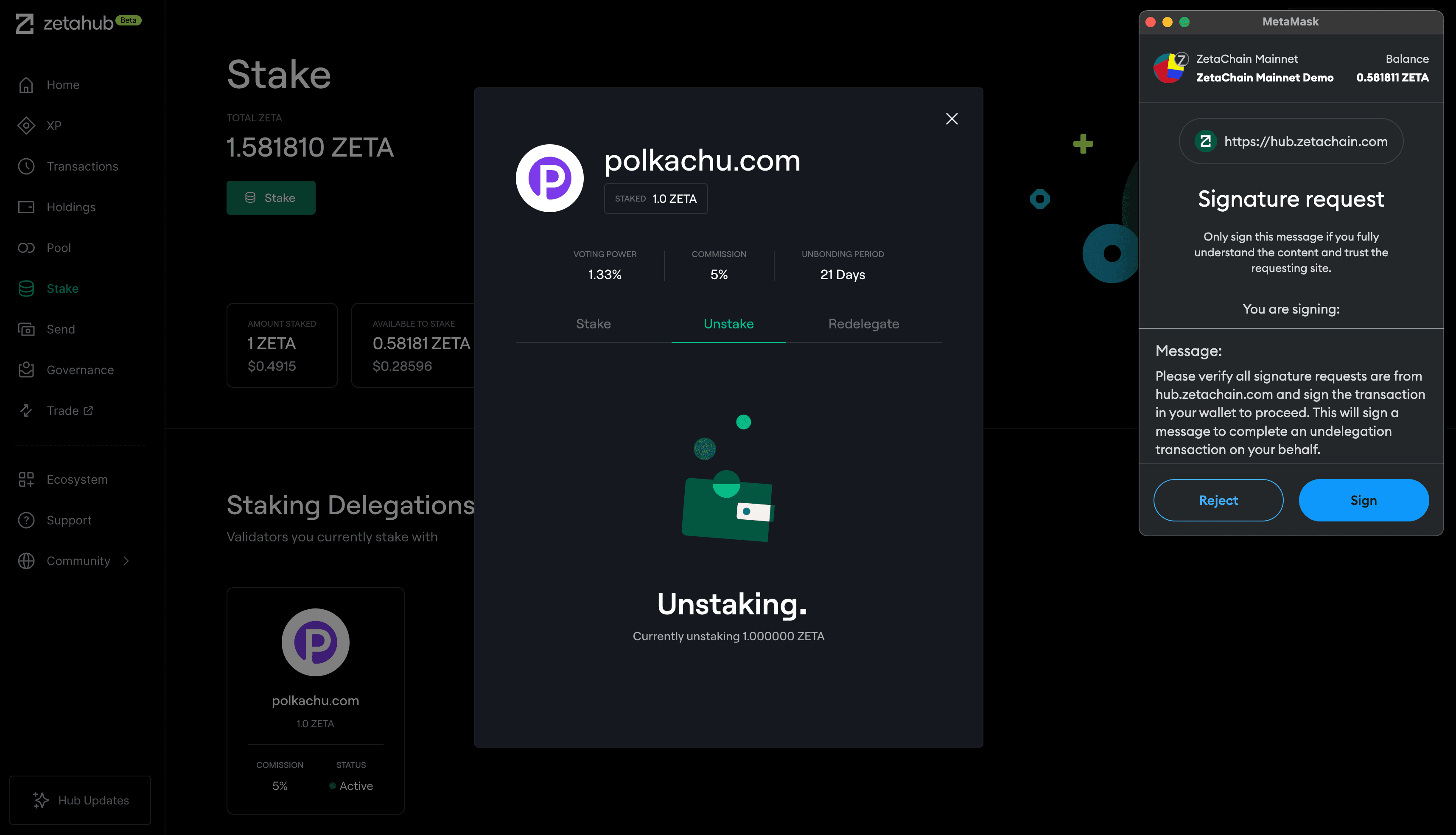Image resolution: width=1456 pixels, height=835 pixels.
Task: Click the Transactions clock icon
Action: [x=26, y=166]
